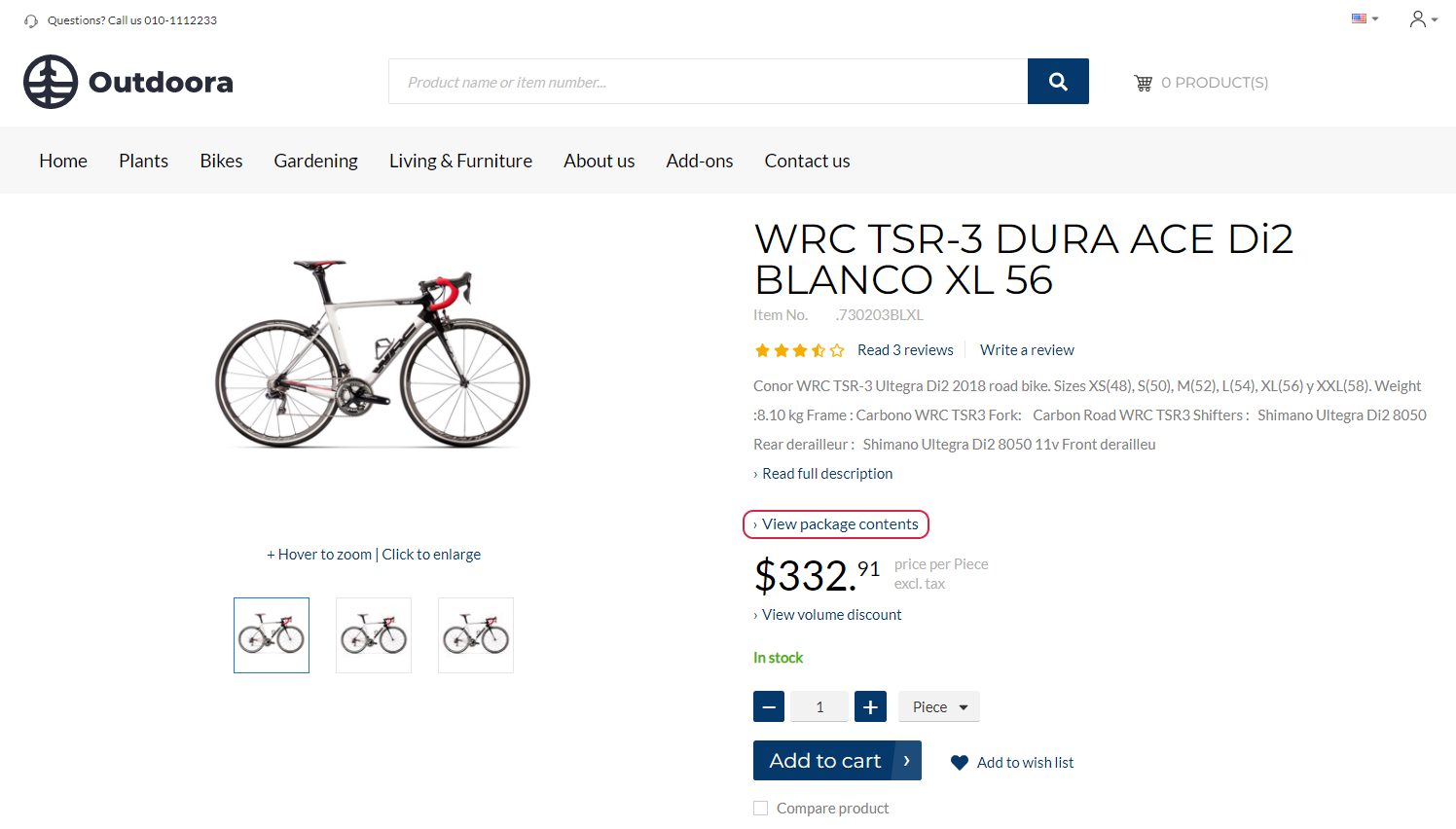Expand View volume discount
Image resolution: width=1456 pixels, height=829 pixels.
tap(831, 615)
